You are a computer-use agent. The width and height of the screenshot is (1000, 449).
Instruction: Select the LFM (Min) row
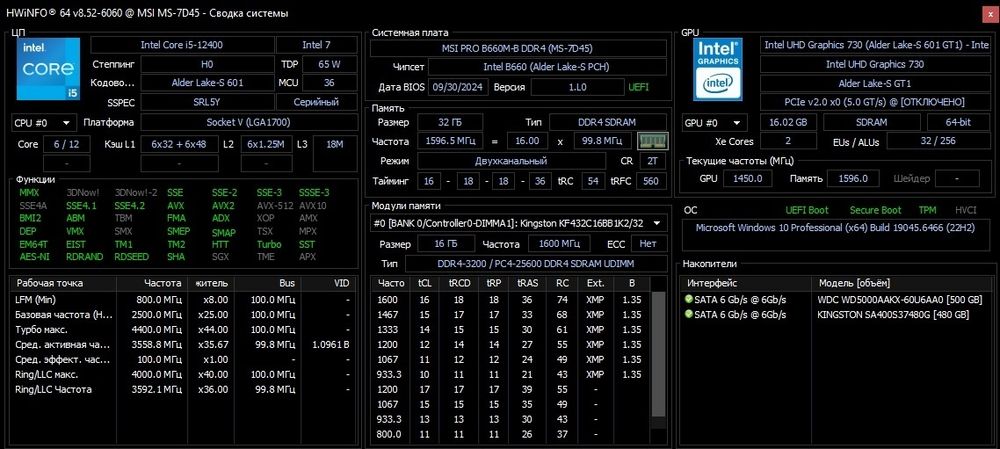tap(183, 299)
